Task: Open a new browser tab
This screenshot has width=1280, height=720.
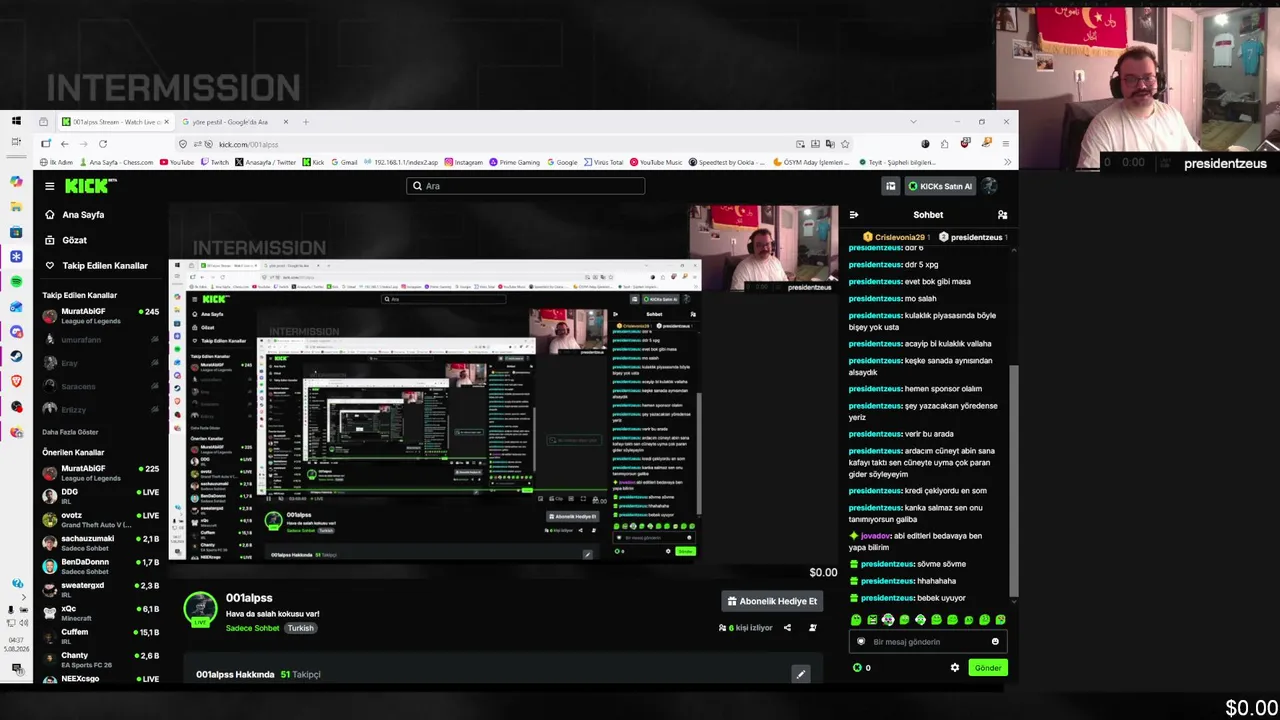Action: (306, 122)
